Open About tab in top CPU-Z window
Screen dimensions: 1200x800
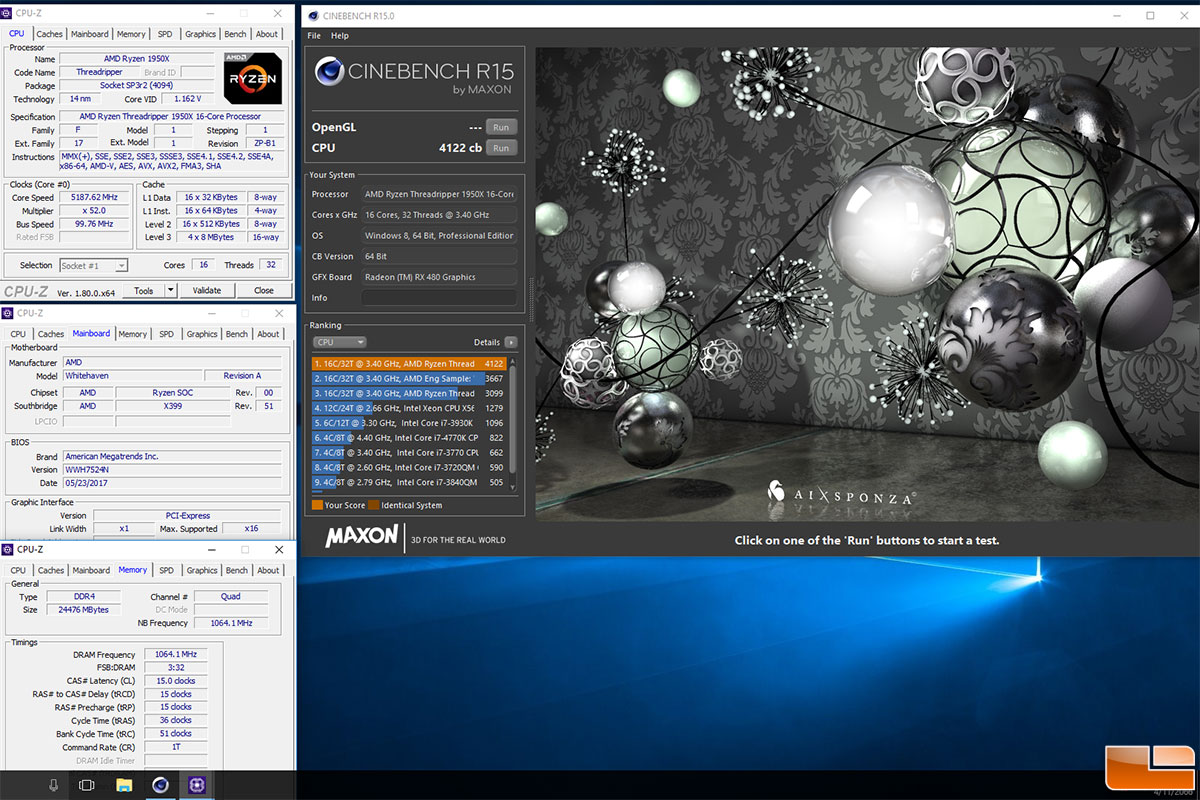point(267,34)
